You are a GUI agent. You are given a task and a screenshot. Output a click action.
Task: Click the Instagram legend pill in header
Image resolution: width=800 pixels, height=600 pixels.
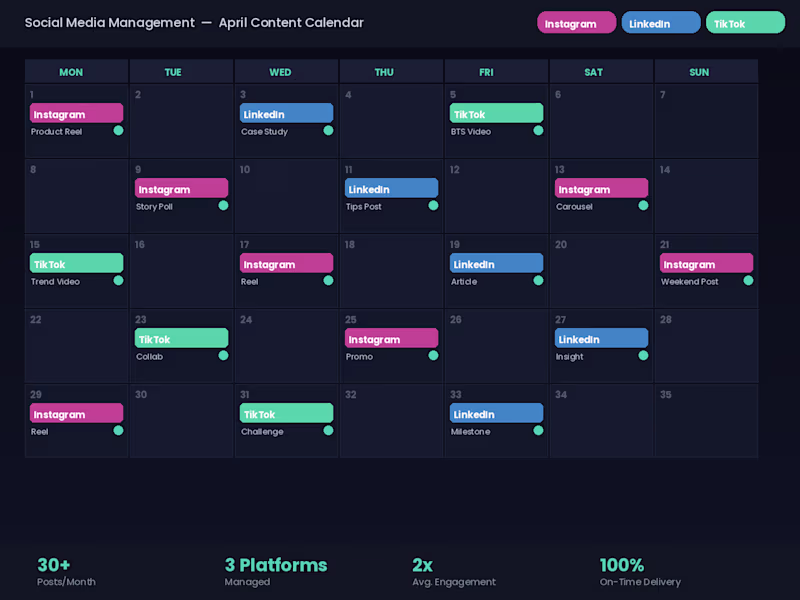pyautogui.click(x=577, y=23)
